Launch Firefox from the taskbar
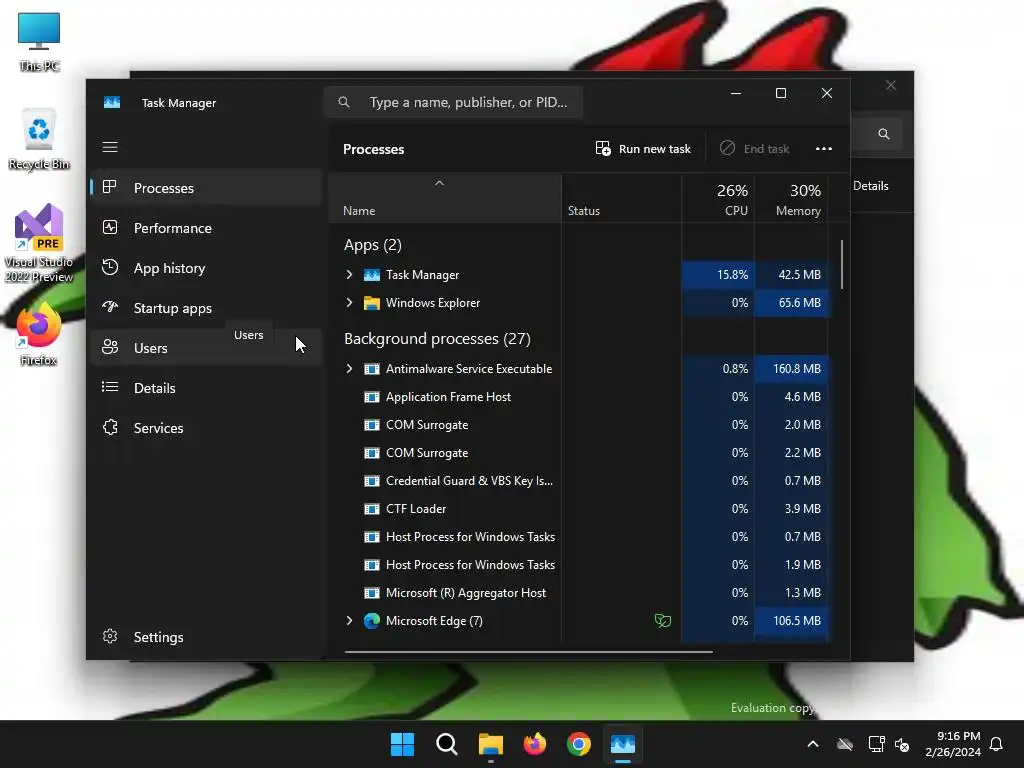This screenshot has height=768, width=1024. pyautogui.click(x=535, y=744)
